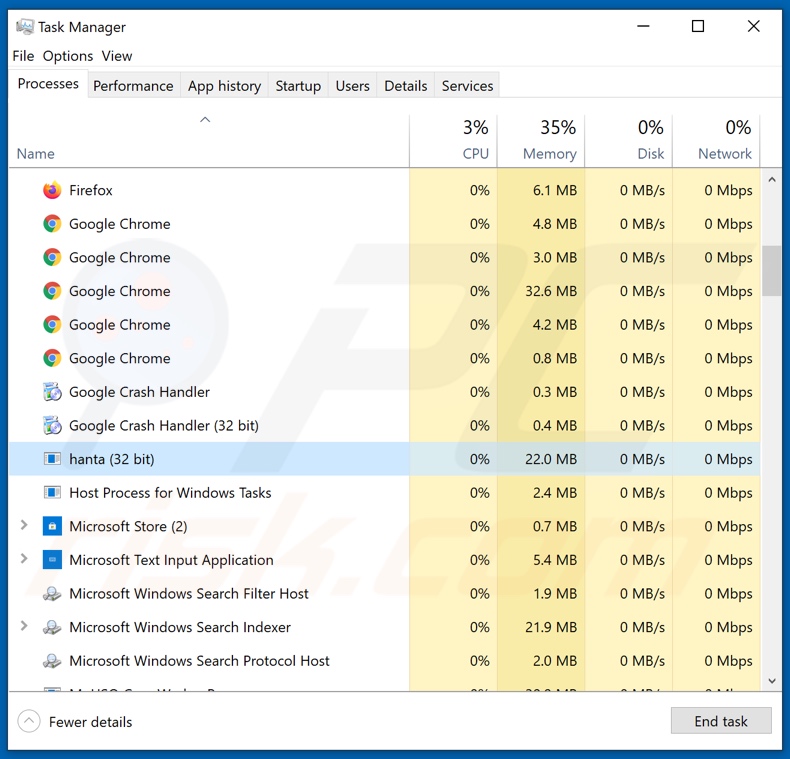The image size is (790, 759).
Task: Expand the Microsoft Store (2) group
Action: (24, 525)
